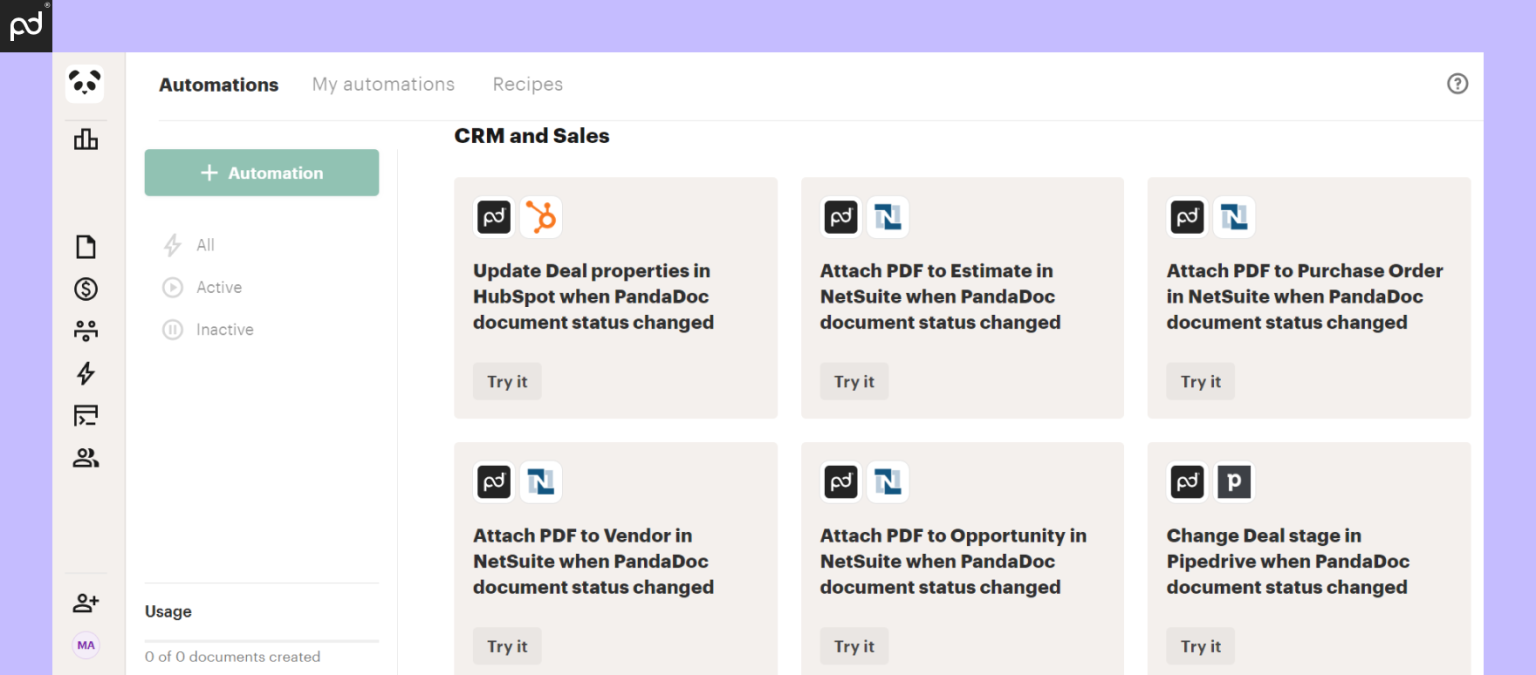This screenshot has height=675, width=1536.
Task: Open Automations via the lightning bolt icon
Action: pyautogui.click(x=85, y=373)
